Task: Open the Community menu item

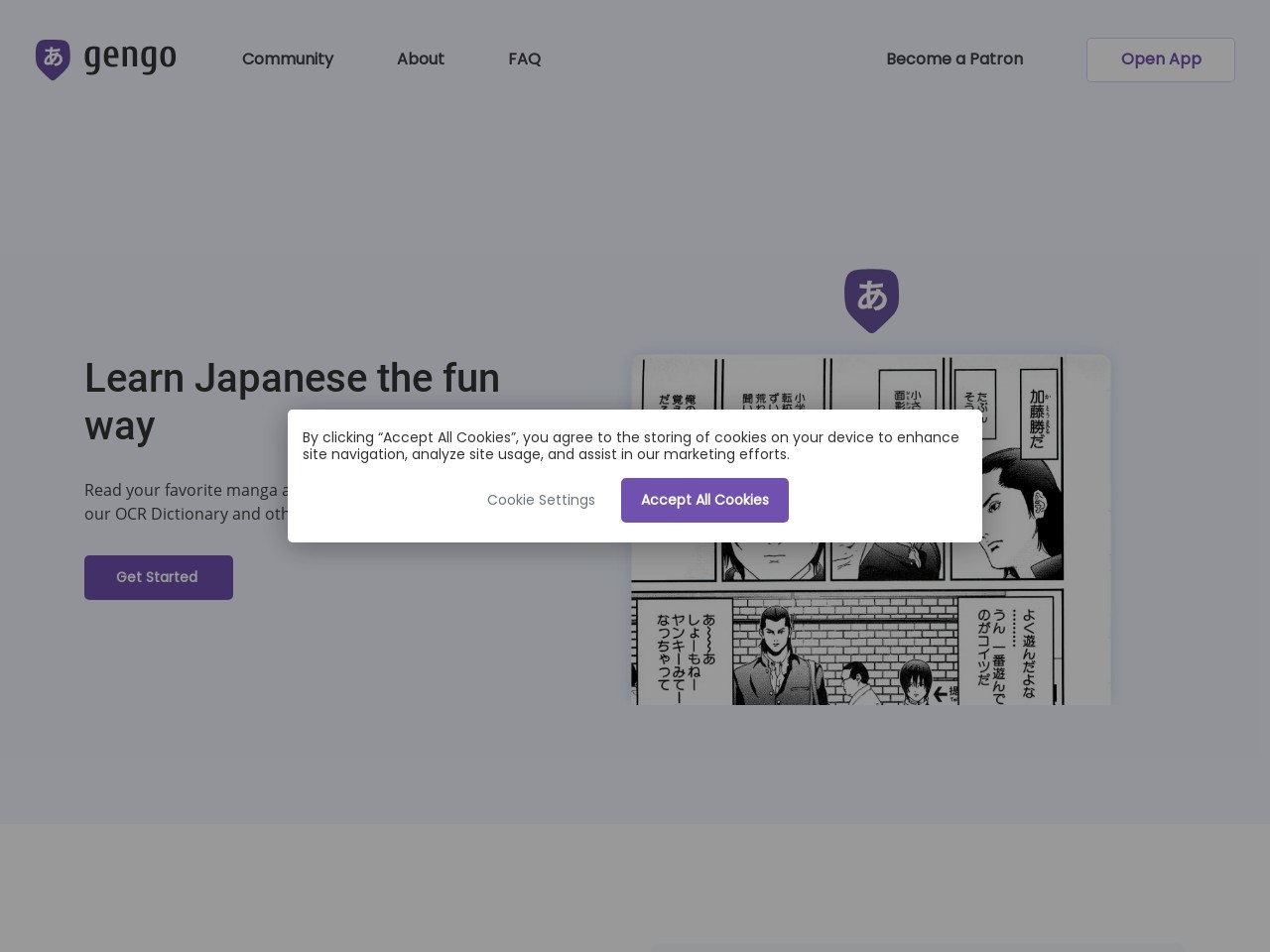Action: click(x=288, y=59)
